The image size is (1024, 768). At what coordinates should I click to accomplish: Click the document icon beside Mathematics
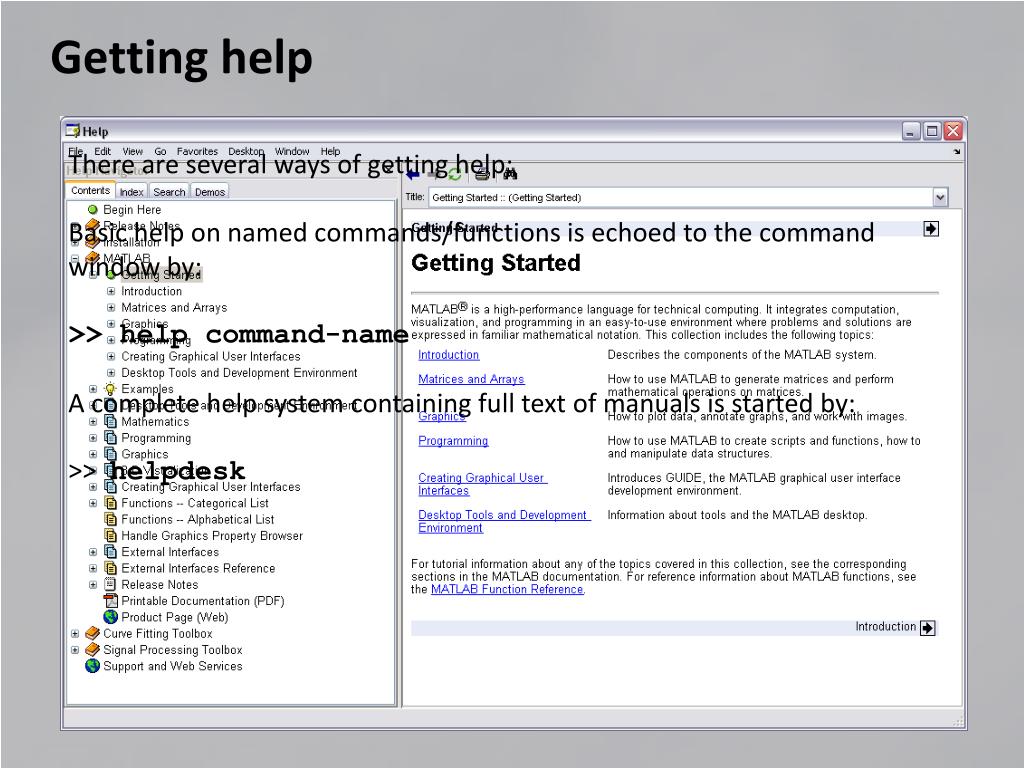click(x=110, y=422)
